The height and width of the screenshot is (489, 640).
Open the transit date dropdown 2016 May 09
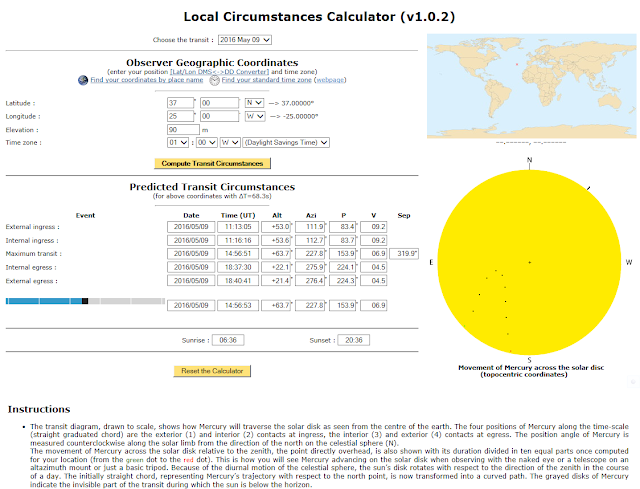pyautogui.click(x=245, y=40)
